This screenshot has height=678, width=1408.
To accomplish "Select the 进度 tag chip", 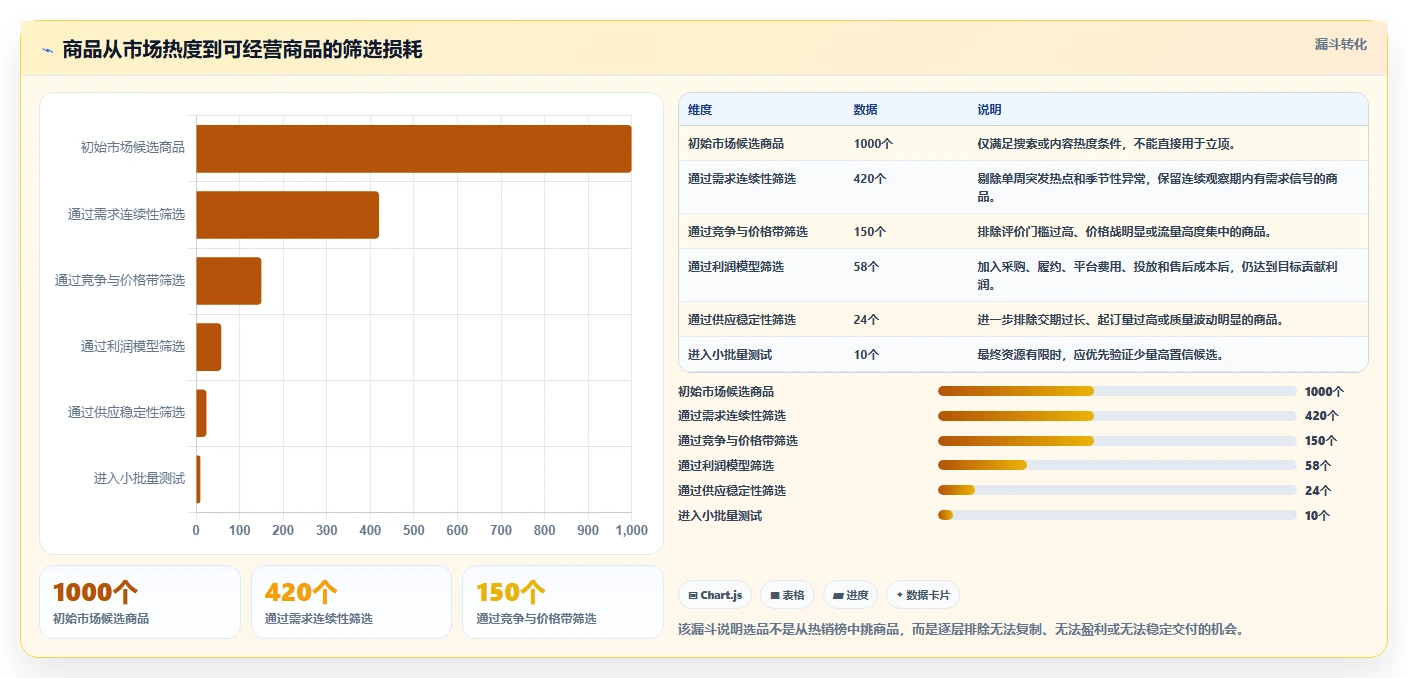I will 850,595.
